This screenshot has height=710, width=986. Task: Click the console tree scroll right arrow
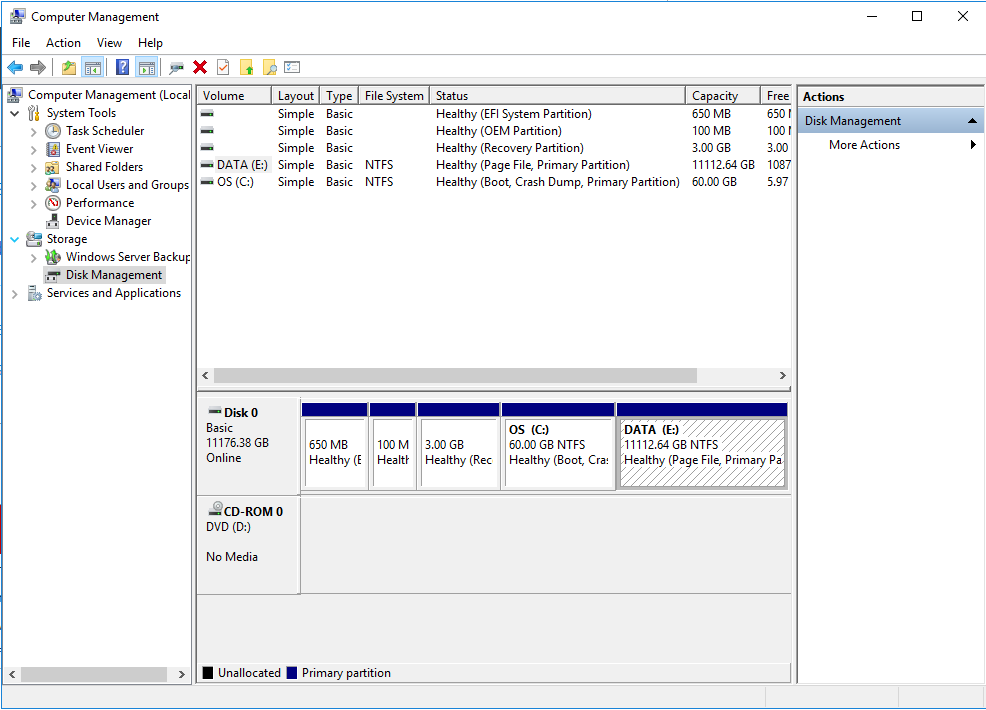pos(182,674)
